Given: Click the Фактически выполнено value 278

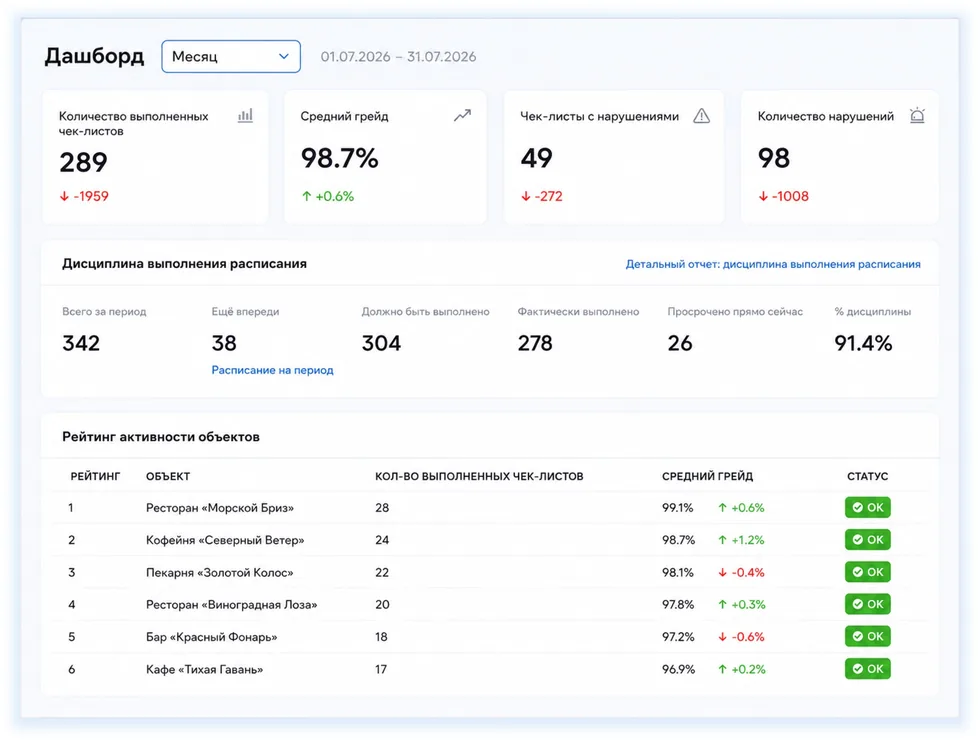Looking at the screenshot, I should click(535, 343).
